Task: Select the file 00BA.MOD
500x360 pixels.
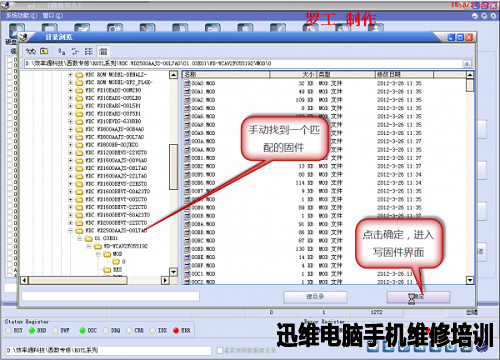Action: (203, 224)
